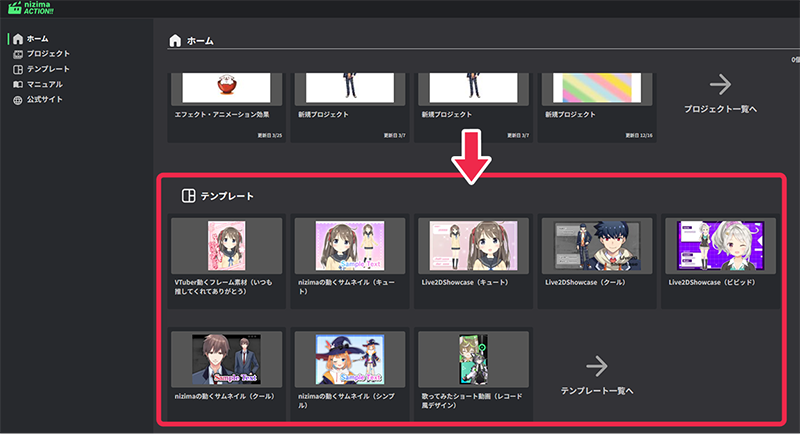800x434 pixels.
Task: Open テンプレート in the sidebar
Action: 48,69
